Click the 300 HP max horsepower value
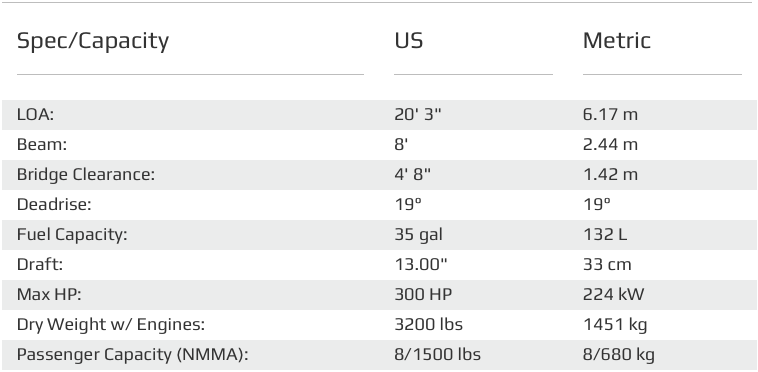The height and width of the screenshot is (372, 758). tap(423, 295)
